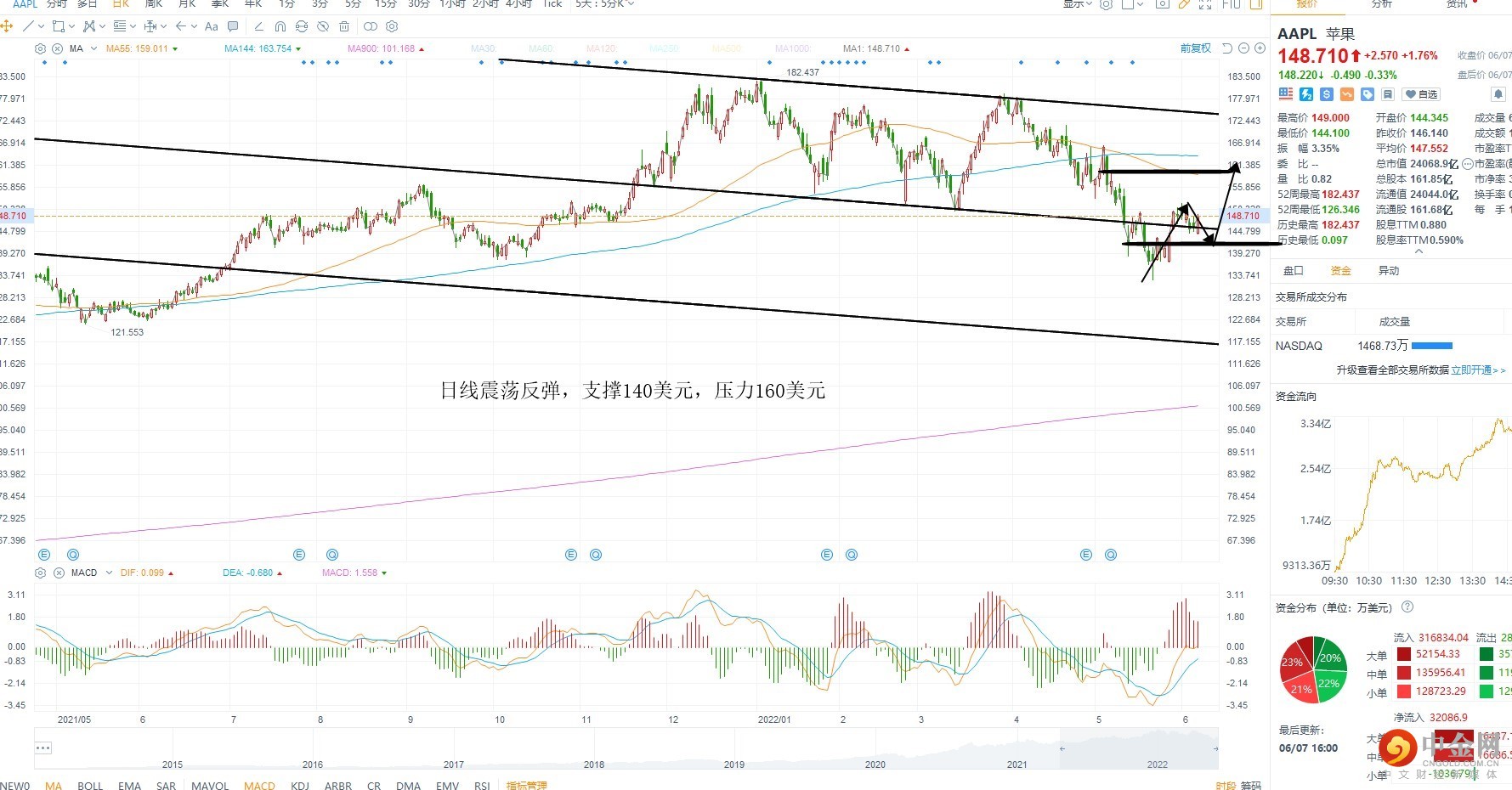The width and height of the screenshot is (1512, 790).
Task: Select BOLL indicator at bottom
Action: [x=90, y=785]
